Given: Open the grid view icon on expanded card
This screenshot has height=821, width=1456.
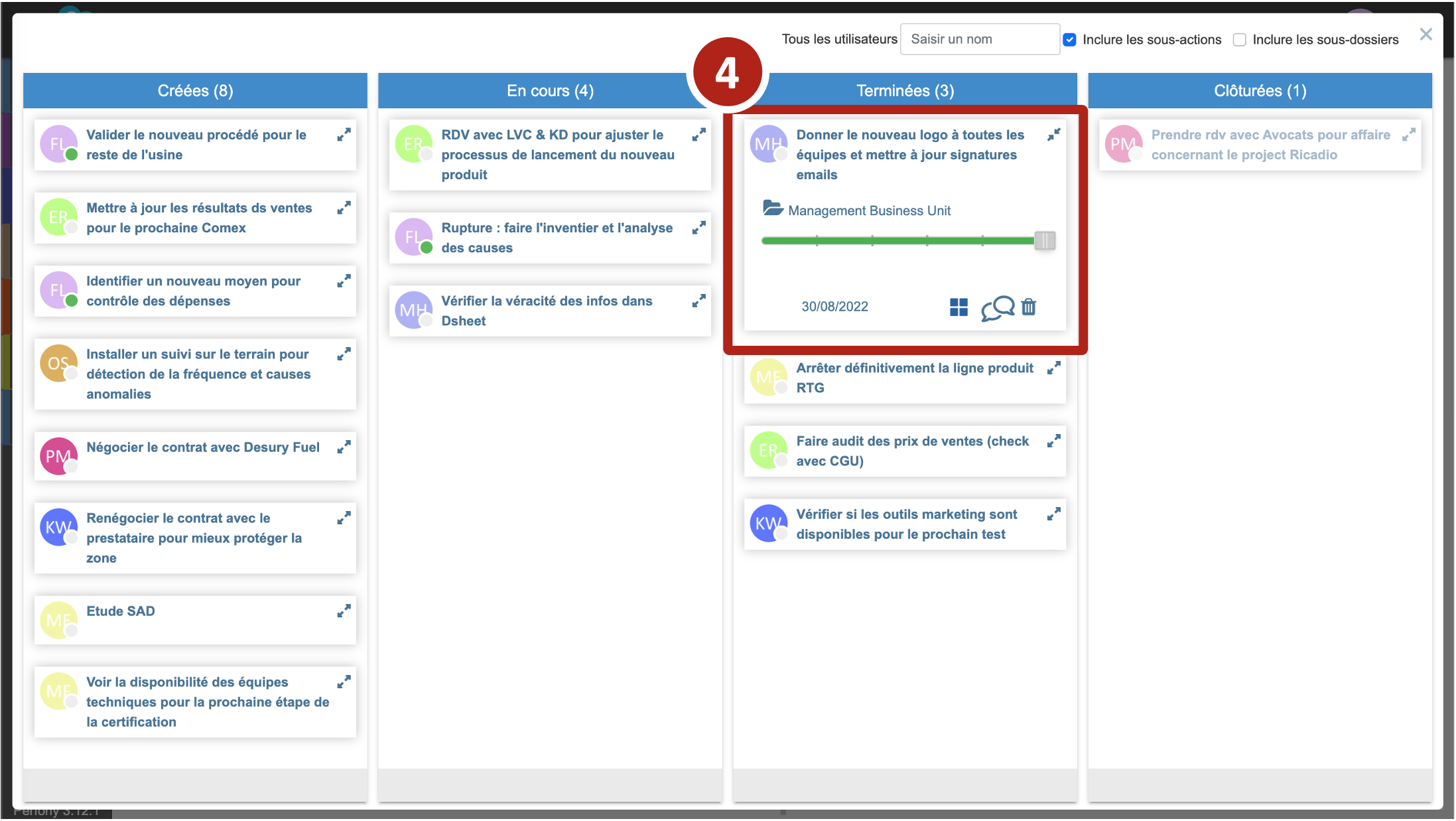Looking at the screenshot, I should (959, 307).
